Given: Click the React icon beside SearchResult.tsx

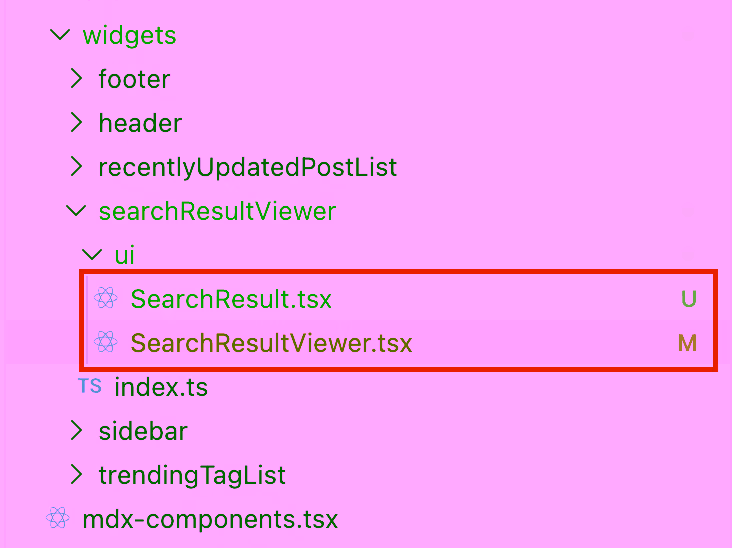Looking at the screenshot, I should (x=105, y=299).
